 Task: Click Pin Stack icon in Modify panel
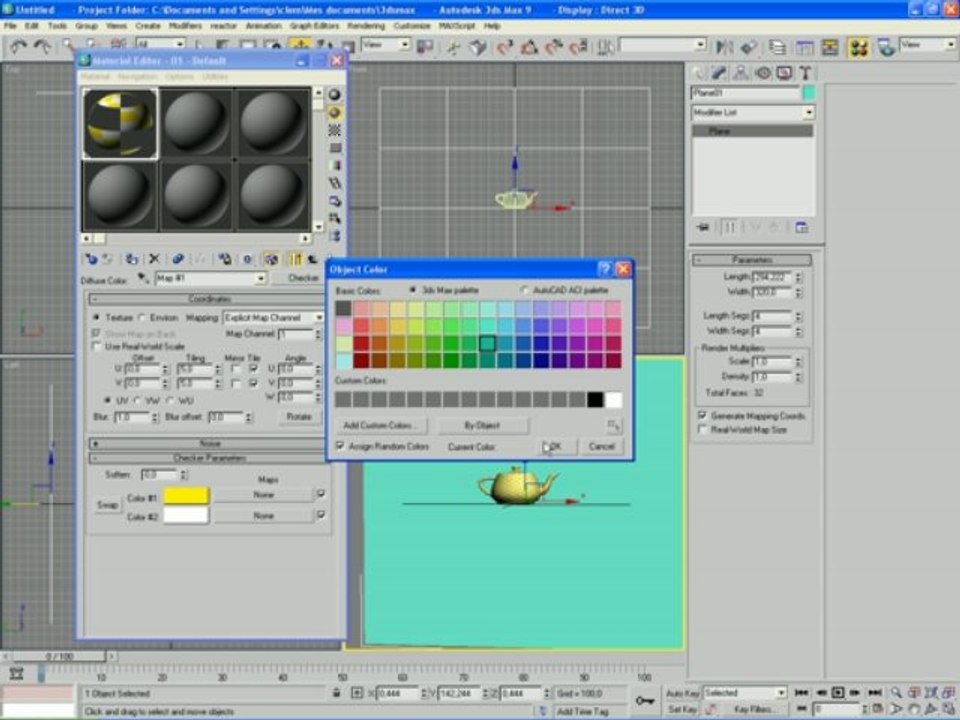[x=703, y=228]
